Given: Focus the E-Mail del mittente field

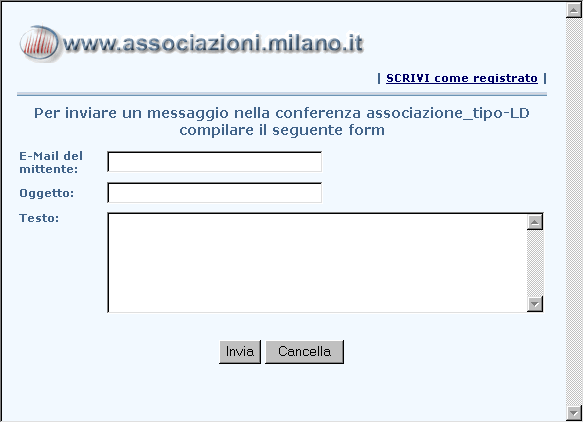Looking at the screenshot, I should 215,162.
